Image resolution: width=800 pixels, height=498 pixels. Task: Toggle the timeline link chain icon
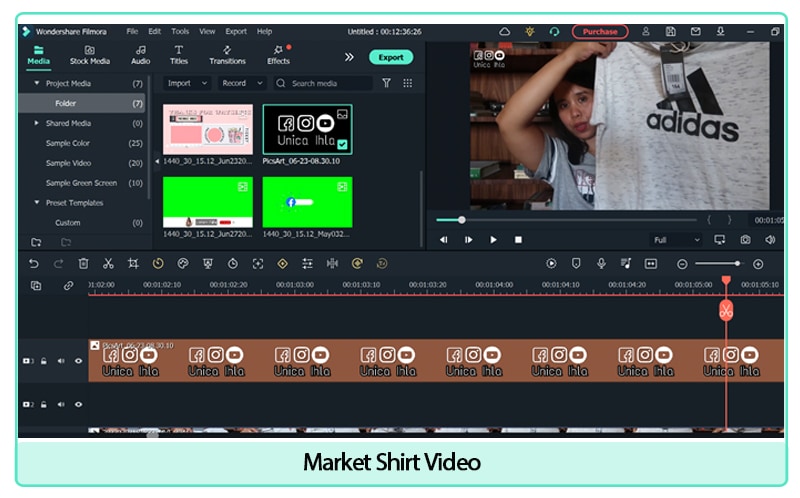pyautogui.click(x=68, y=286)
